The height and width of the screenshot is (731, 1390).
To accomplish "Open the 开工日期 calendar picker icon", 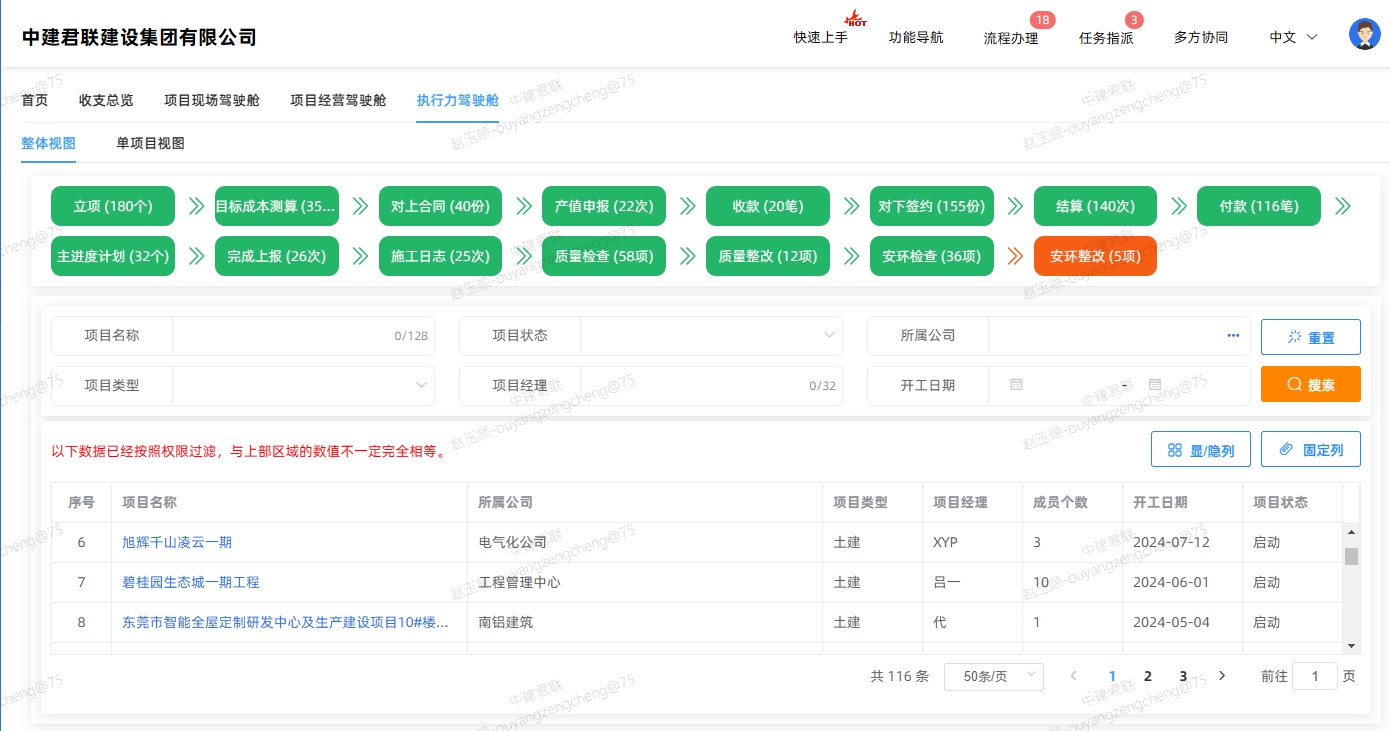I will 1016,385.
